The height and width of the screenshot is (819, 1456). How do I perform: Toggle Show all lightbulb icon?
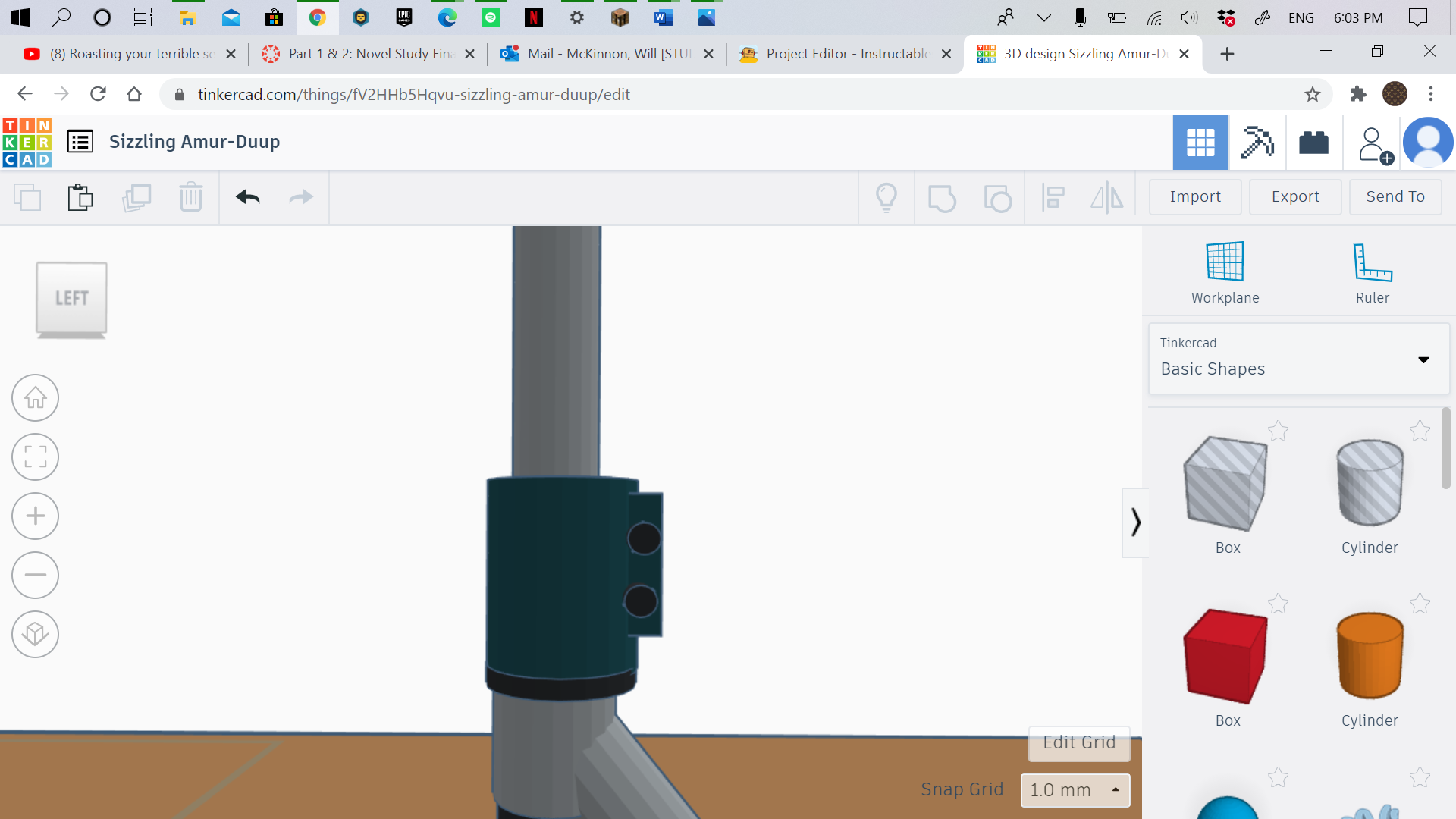click(x=886, y=197)
